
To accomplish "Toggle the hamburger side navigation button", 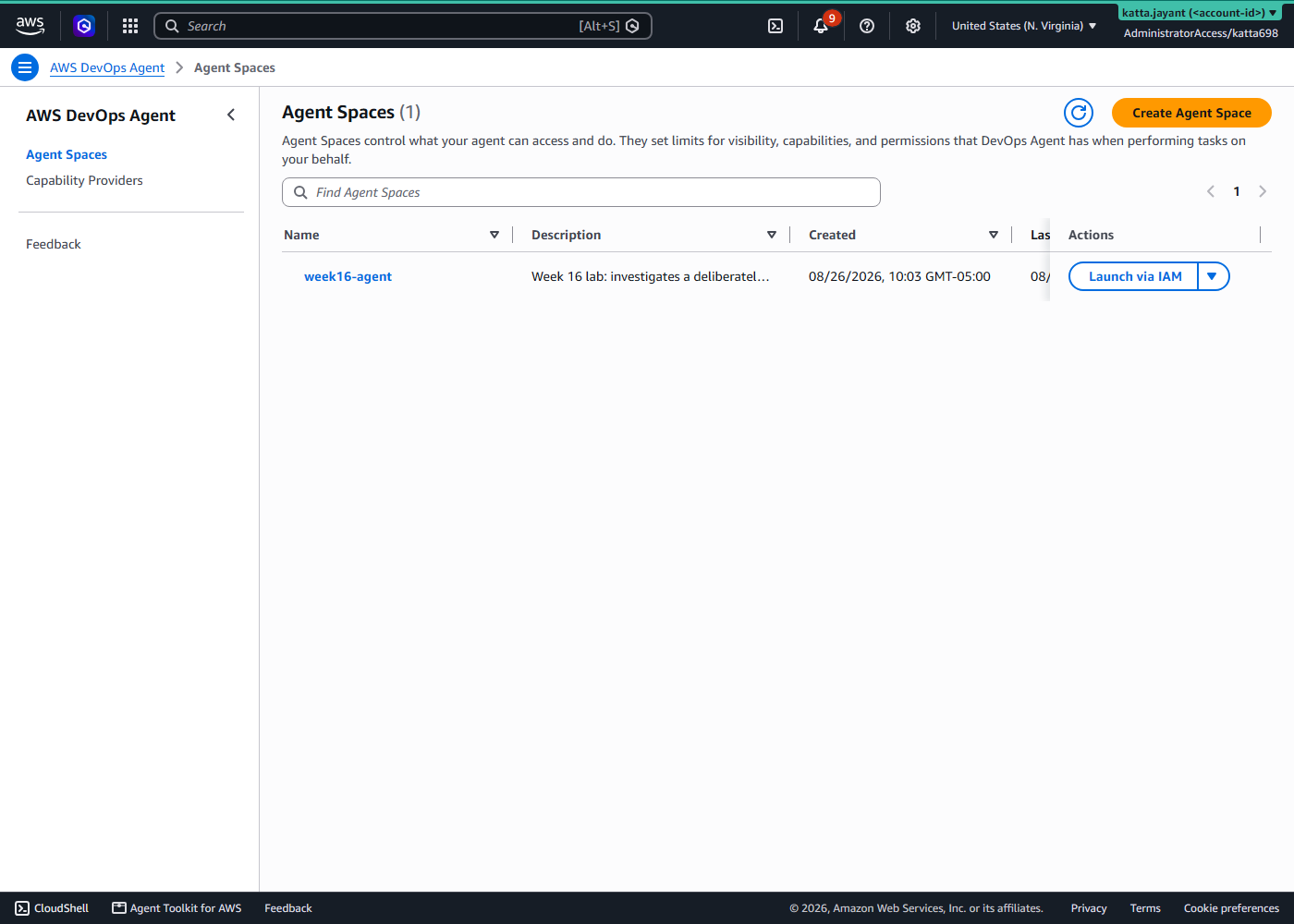I will [25, 67].
